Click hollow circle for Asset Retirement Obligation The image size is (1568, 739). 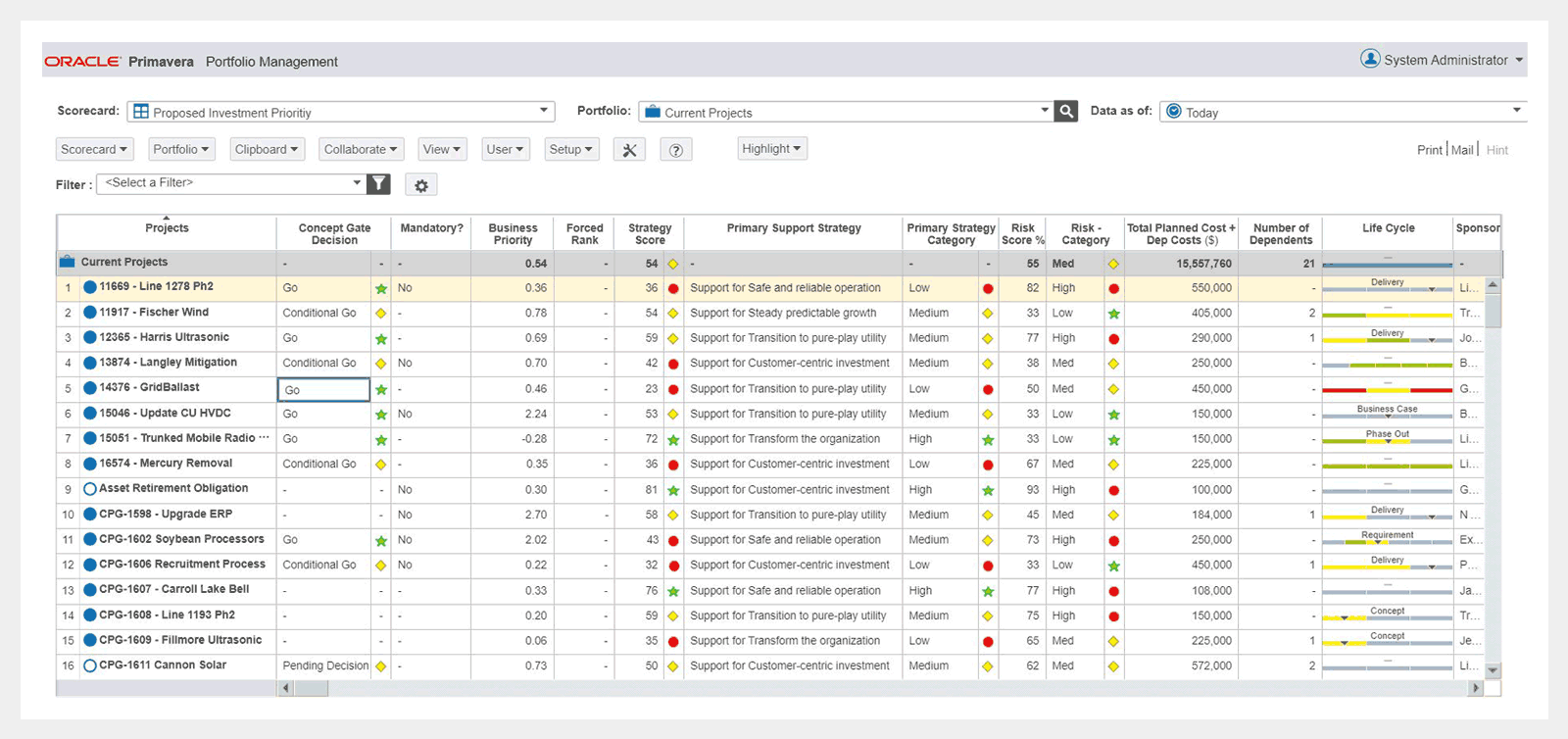90,489
